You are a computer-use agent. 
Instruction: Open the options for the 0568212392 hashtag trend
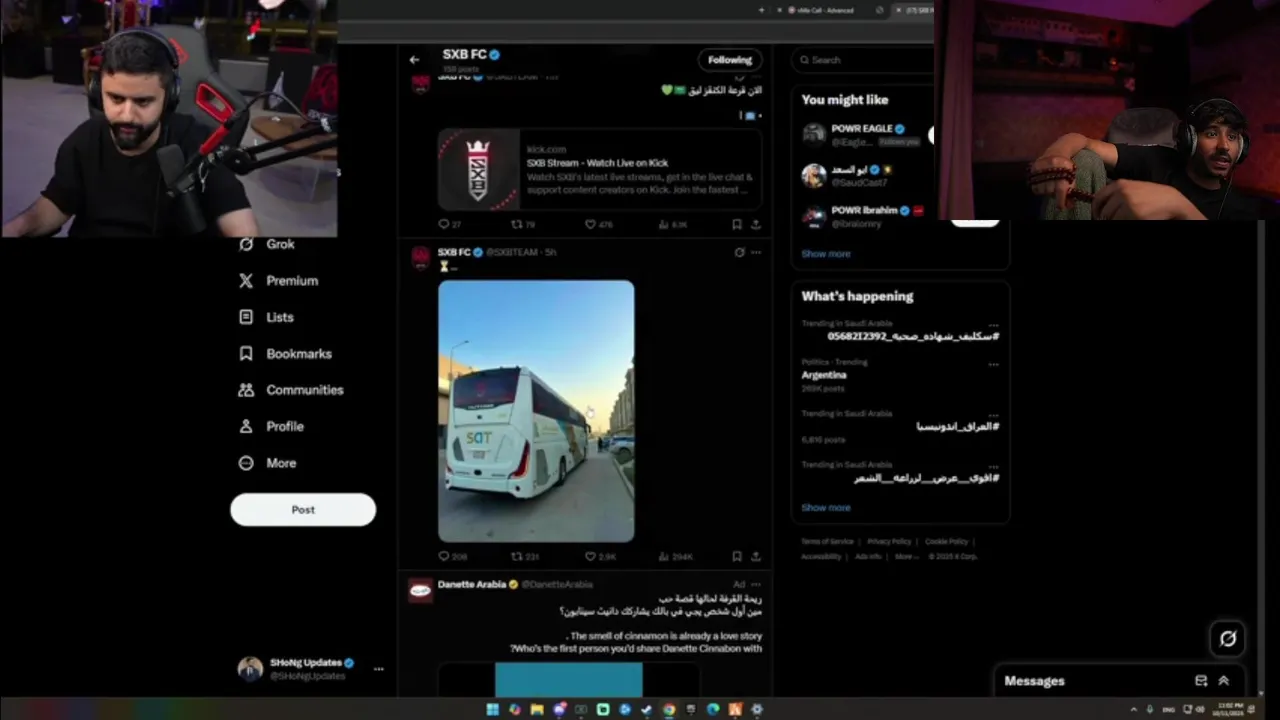point(993,325)
